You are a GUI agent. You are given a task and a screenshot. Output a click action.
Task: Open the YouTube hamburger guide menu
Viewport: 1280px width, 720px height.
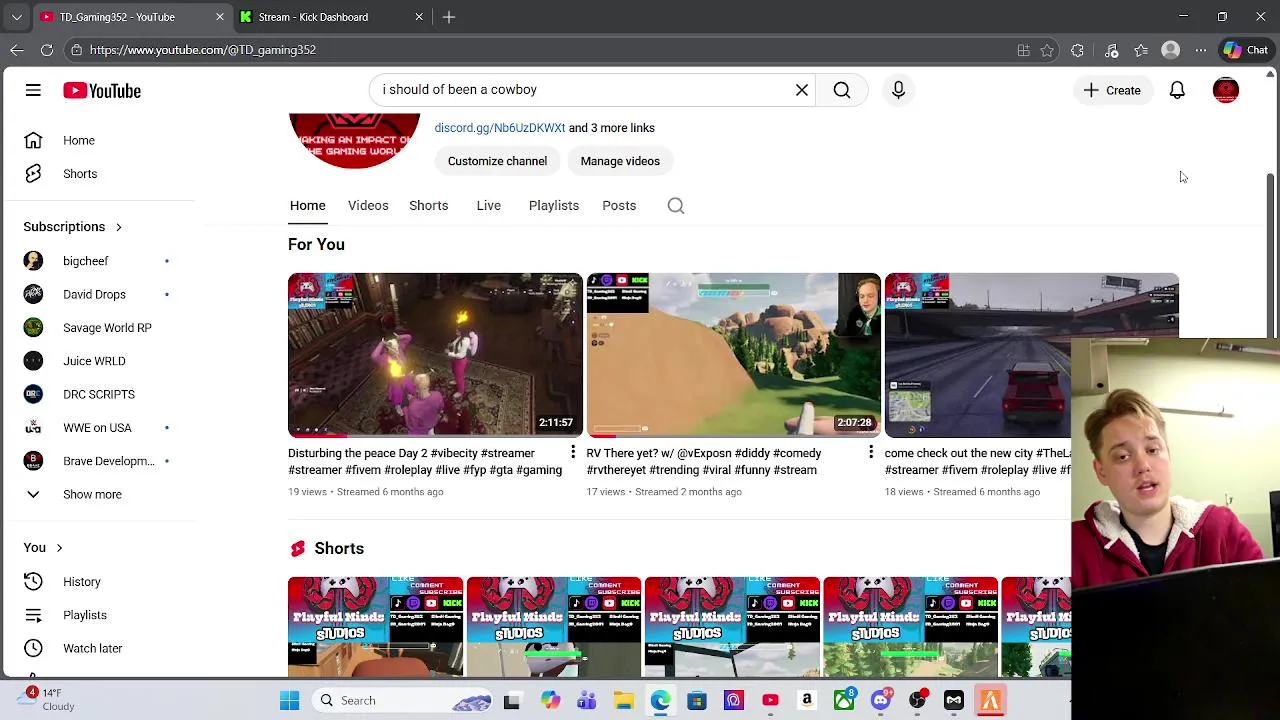click(x=33, y=90)
